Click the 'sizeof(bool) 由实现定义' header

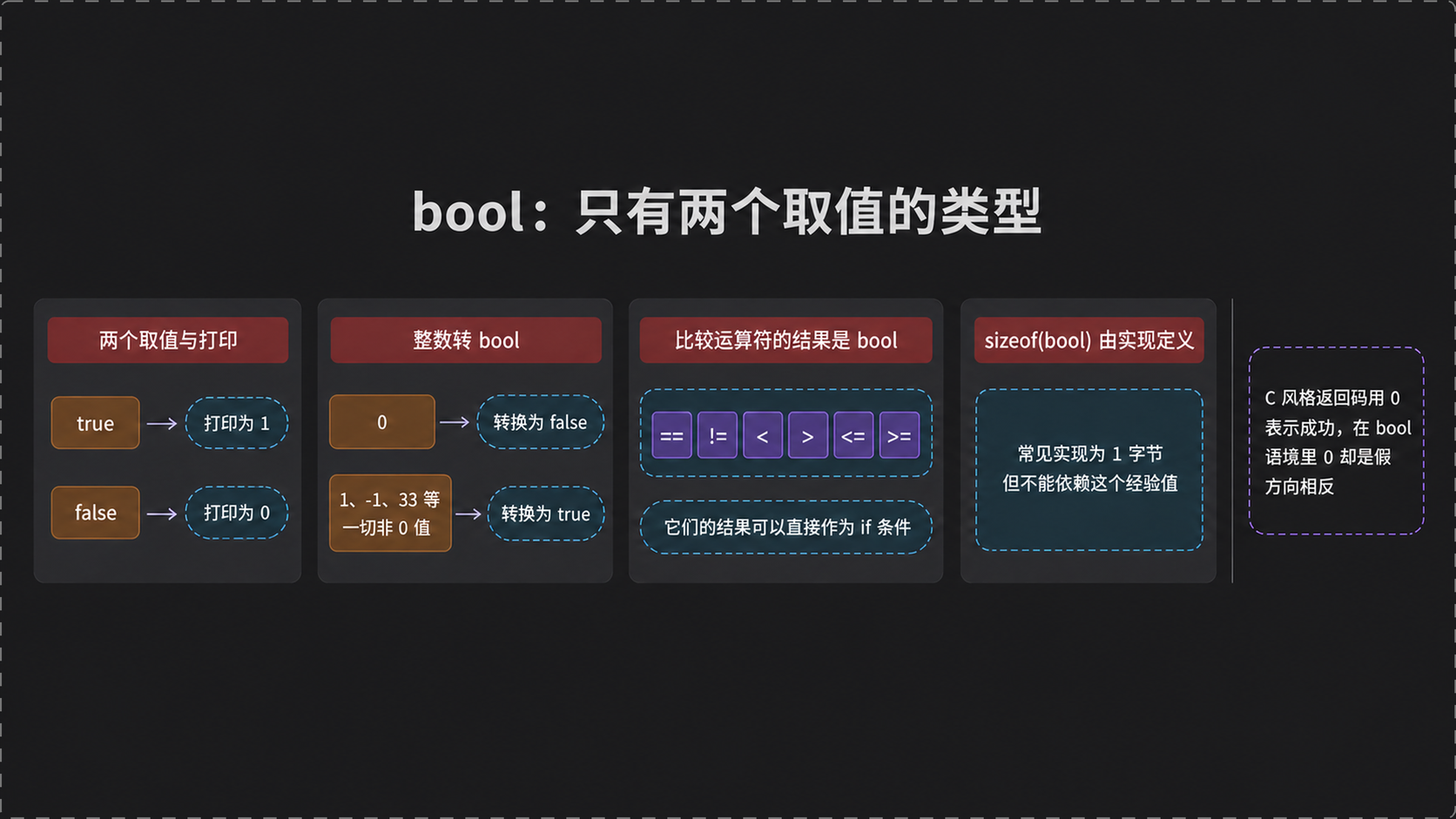tap(1089, 340)
